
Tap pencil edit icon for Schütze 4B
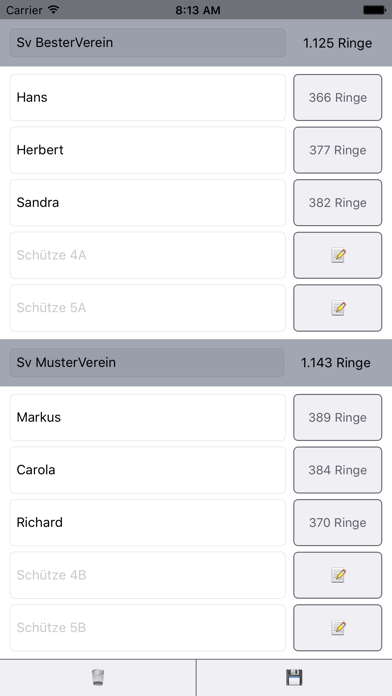[x=338, y=575]
